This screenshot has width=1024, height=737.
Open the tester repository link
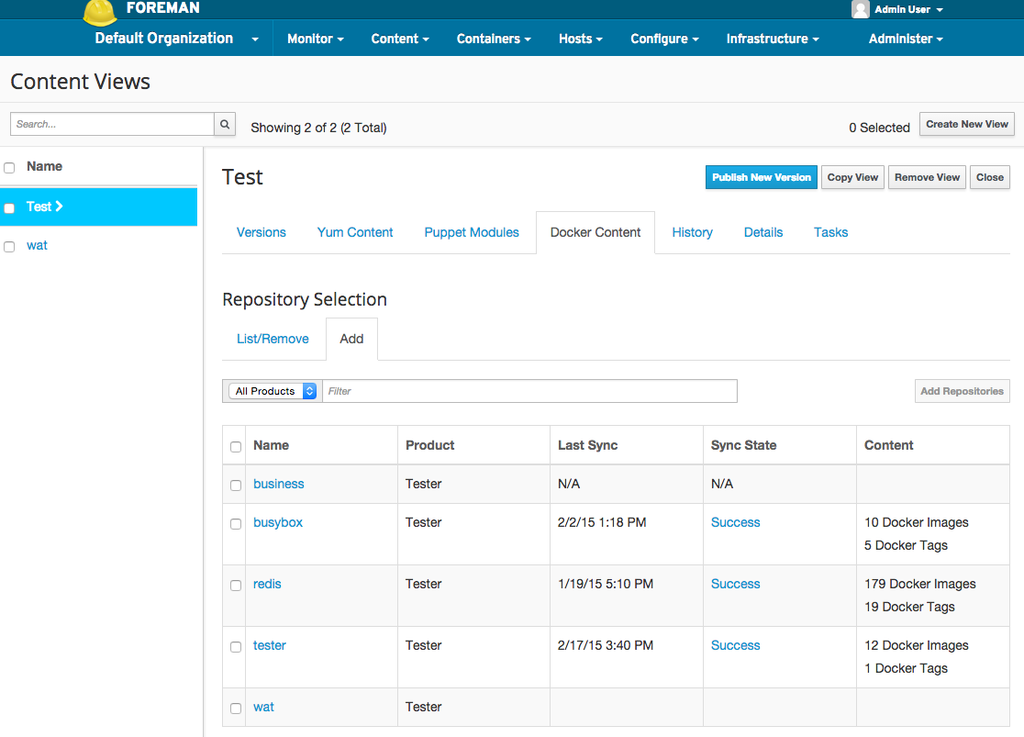point(270,645)
